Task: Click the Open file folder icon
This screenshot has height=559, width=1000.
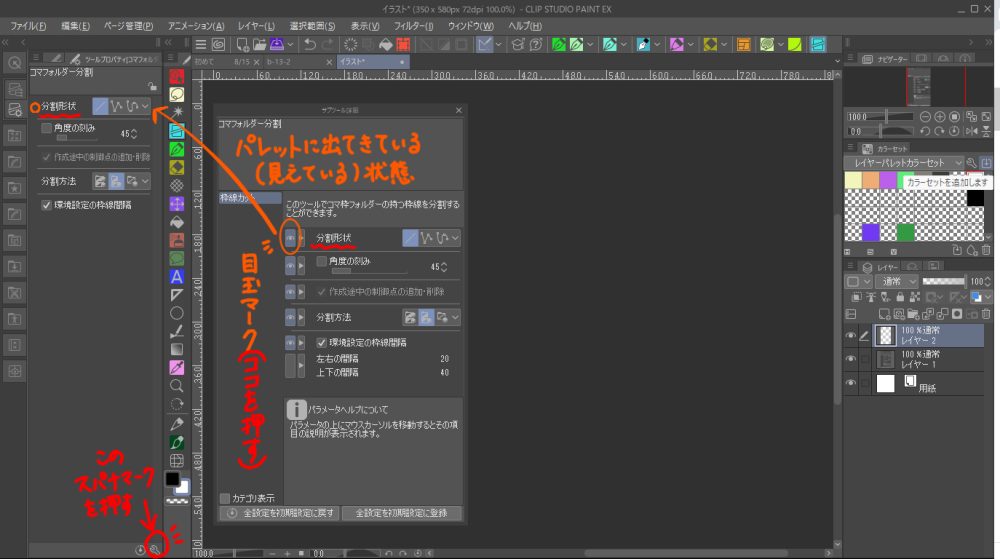Action: click(x=259, y=44)
